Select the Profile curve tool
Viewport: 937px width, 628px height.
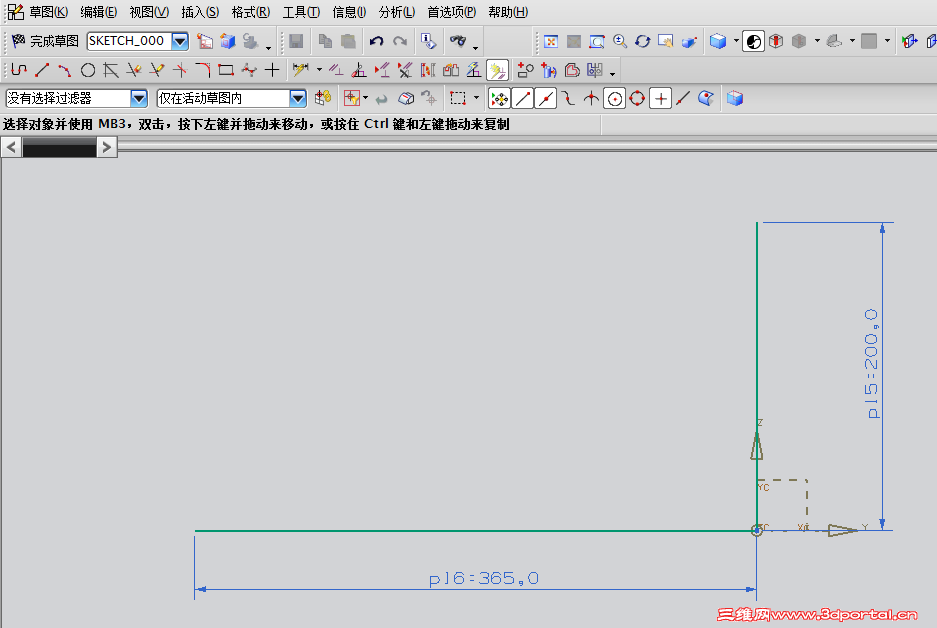pyautogui.click(x=19, y=71)
